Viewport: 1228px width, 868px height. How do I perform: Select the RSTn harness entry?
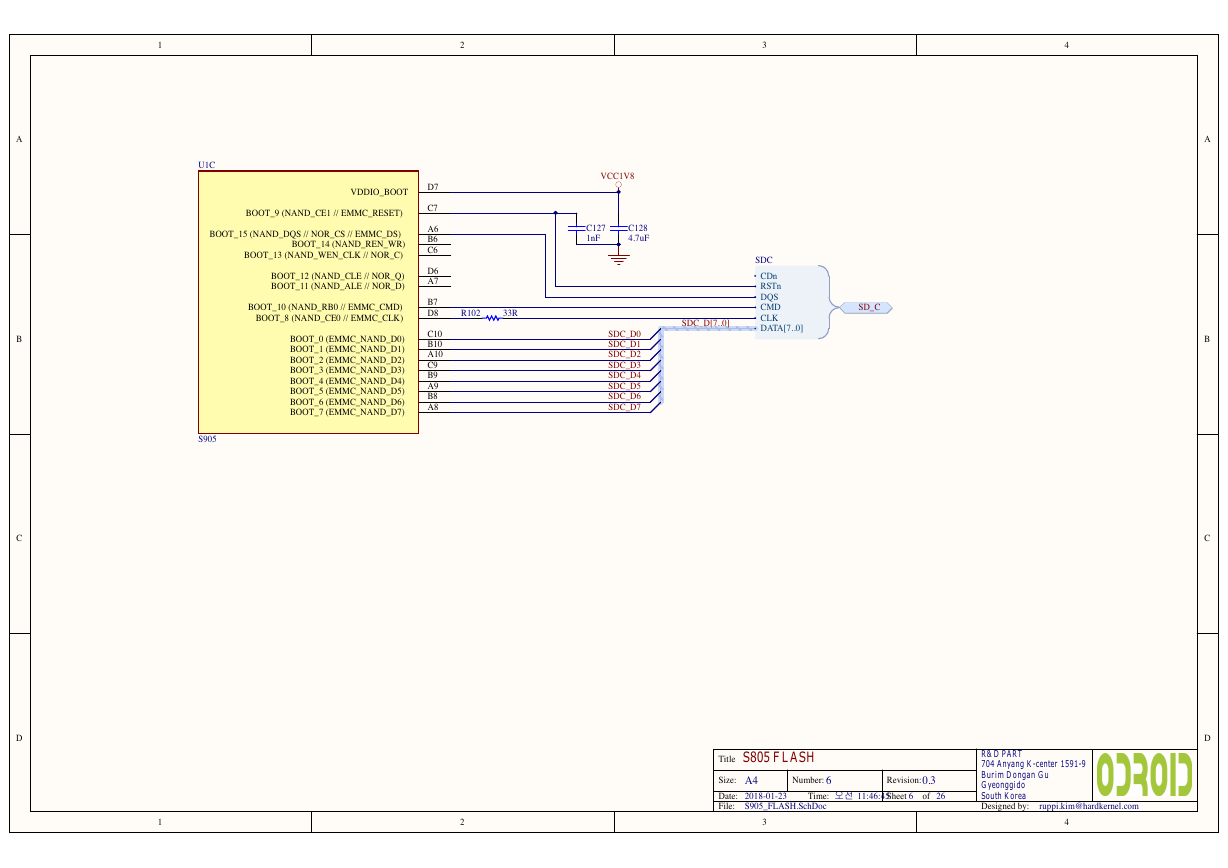pyautogui.click(x=771, y=286)
